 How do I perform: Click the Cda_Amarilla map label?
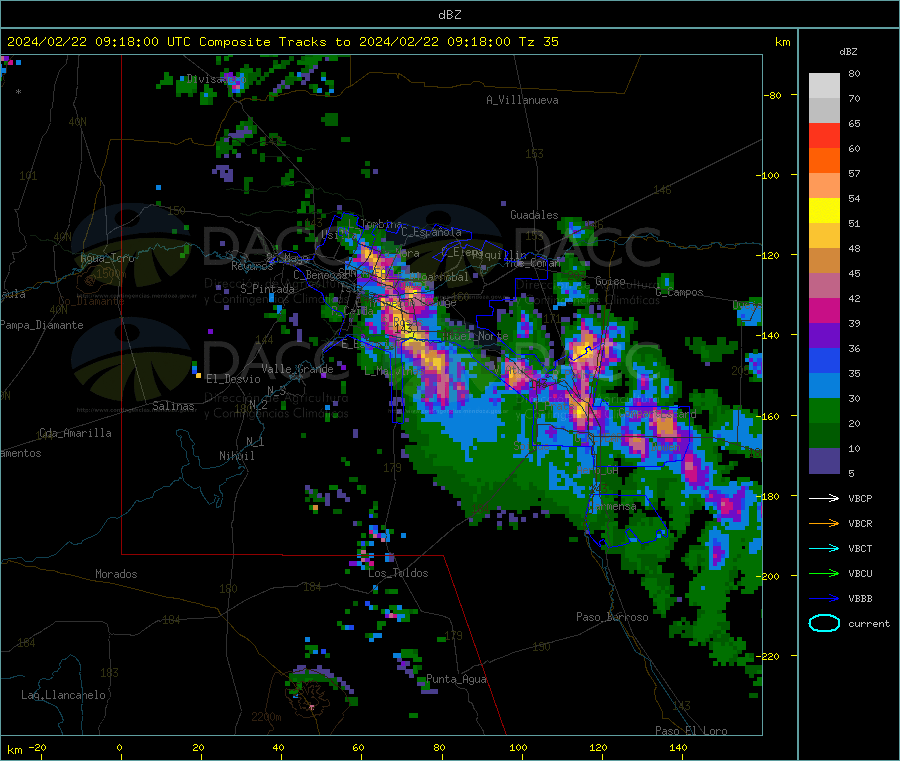pyautogui.click(x=75, y=433)
